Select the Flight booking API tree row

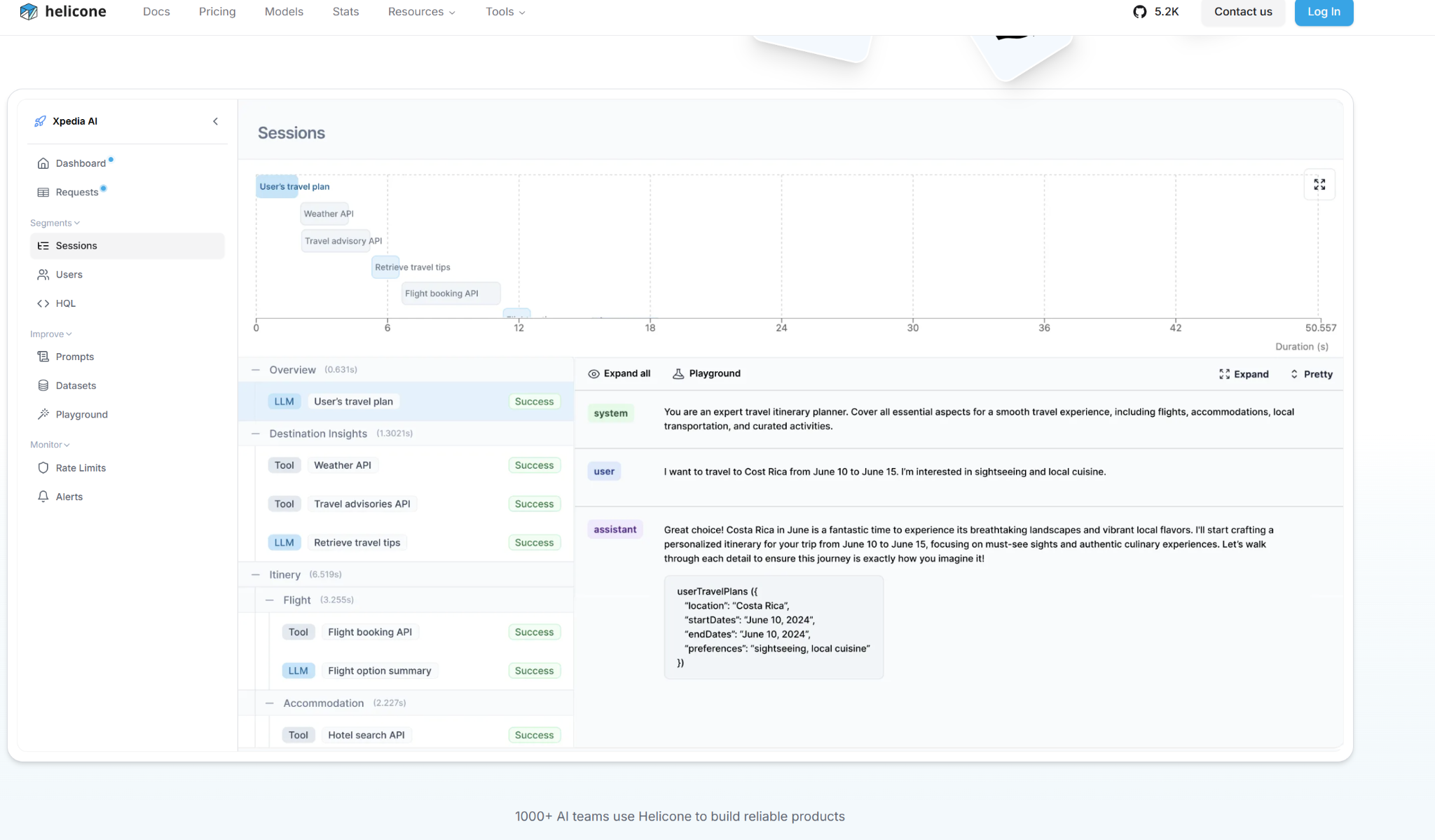[420, 632]
